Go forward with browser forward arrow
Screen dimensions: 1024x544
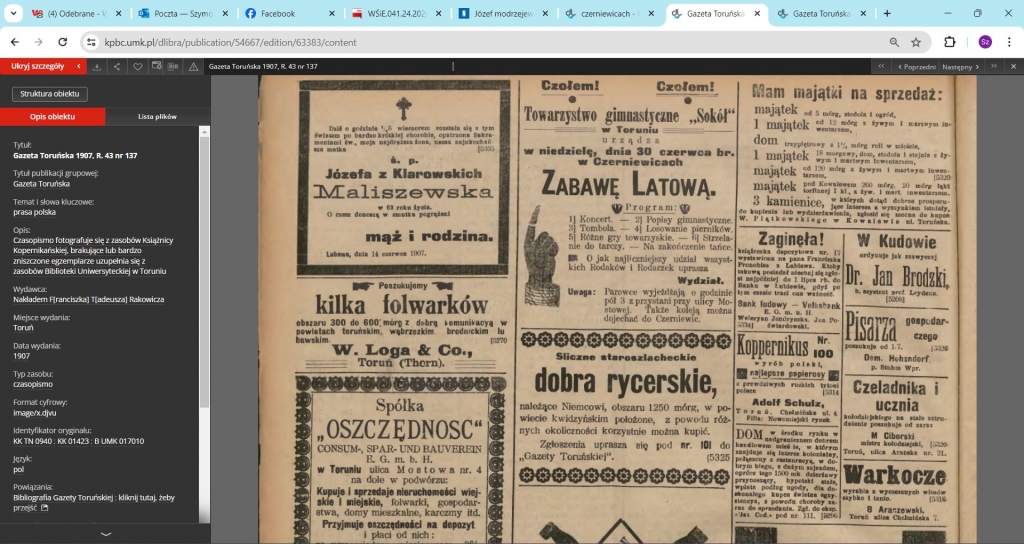pyautogui.click(x=39, y=42)
